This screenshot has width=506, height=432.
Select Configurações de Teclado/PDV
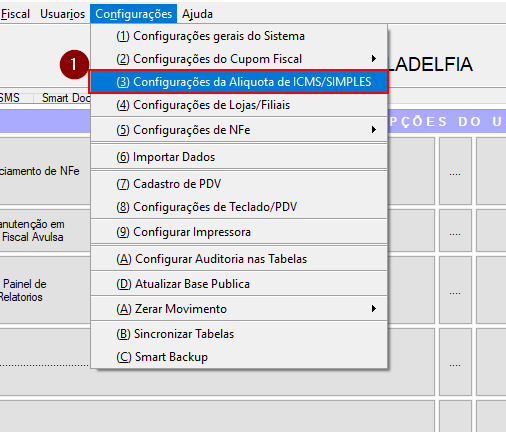[239, 207]
